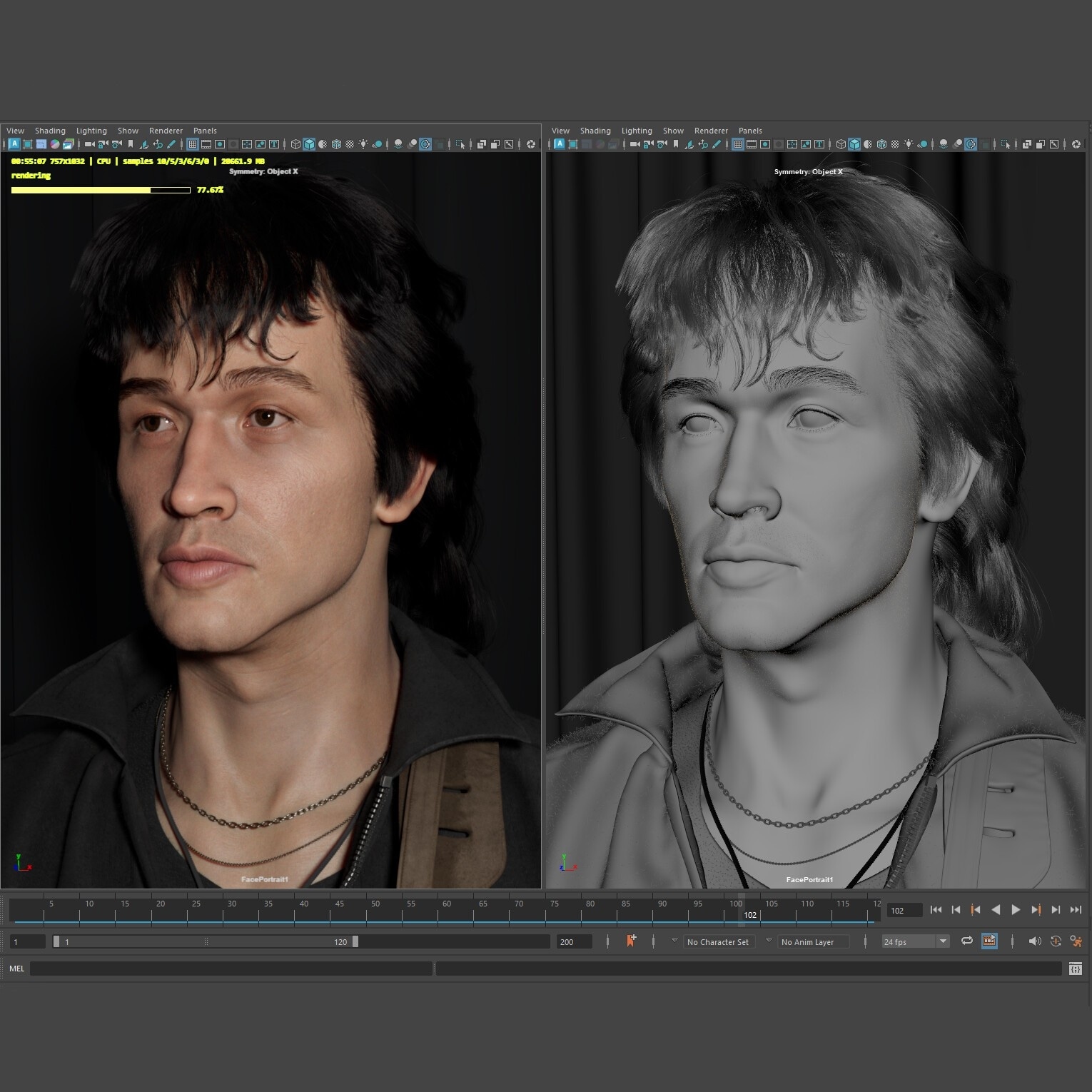Click audio volume speaker icon

[1034, 941]
